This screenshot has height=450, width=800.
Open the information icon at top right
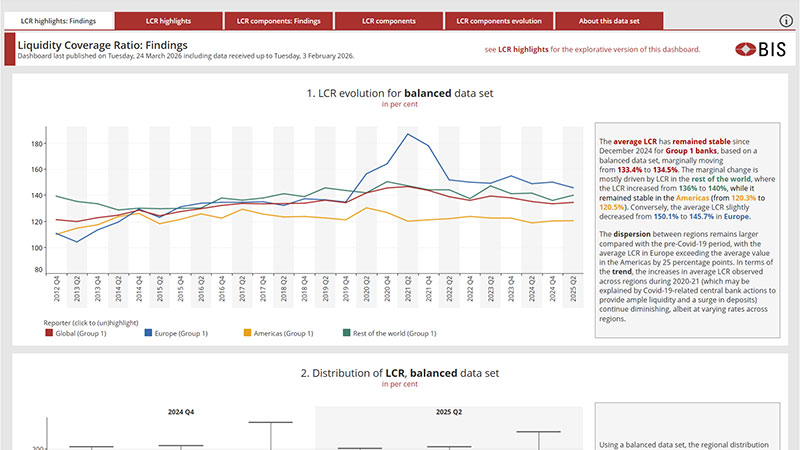(x=786, y=20)
